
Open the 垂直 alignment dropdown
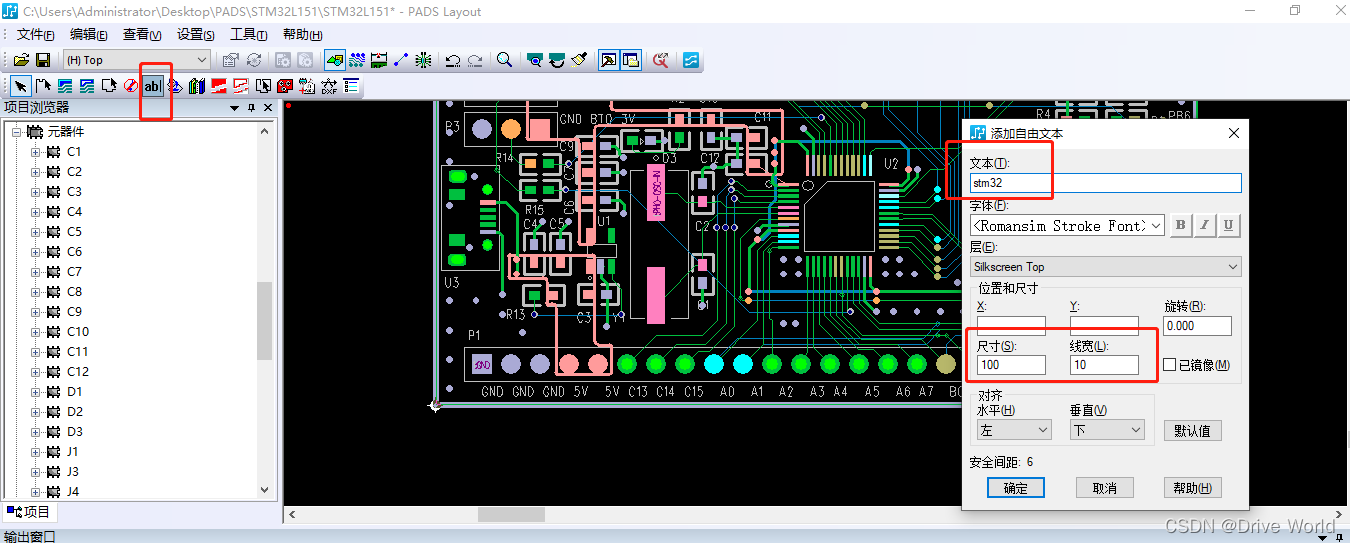coord(1107,430)
